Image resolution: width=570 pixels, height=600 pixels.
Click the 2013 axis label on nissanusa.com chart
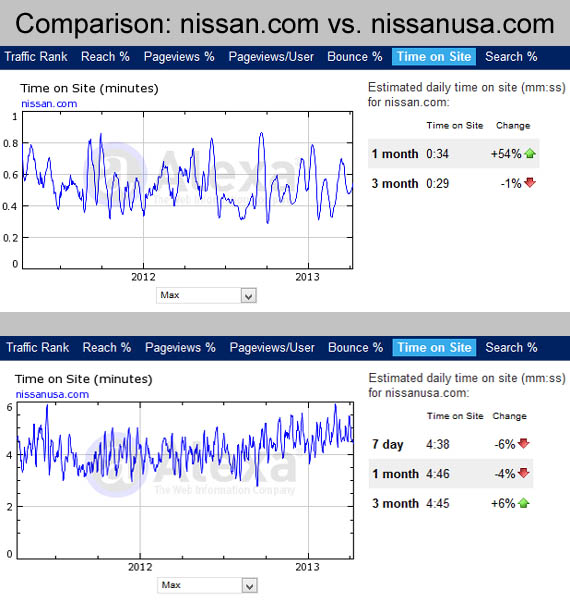point(307,567)
